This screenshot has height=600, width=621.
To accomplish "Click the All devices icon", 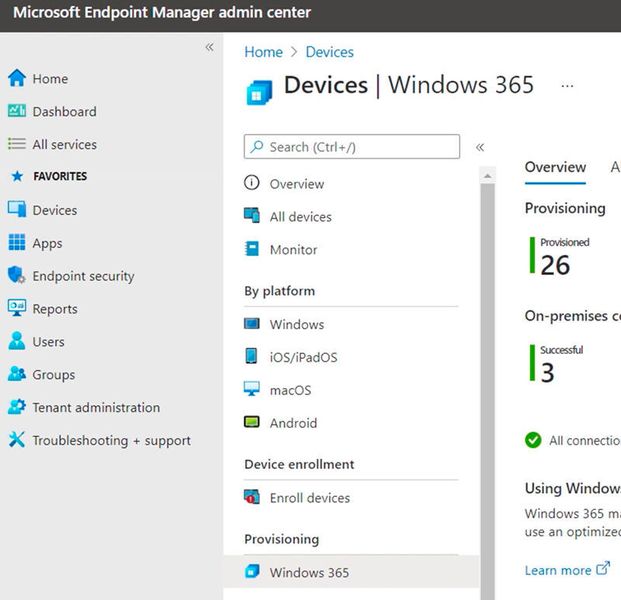I will click(x=251, y=216).
